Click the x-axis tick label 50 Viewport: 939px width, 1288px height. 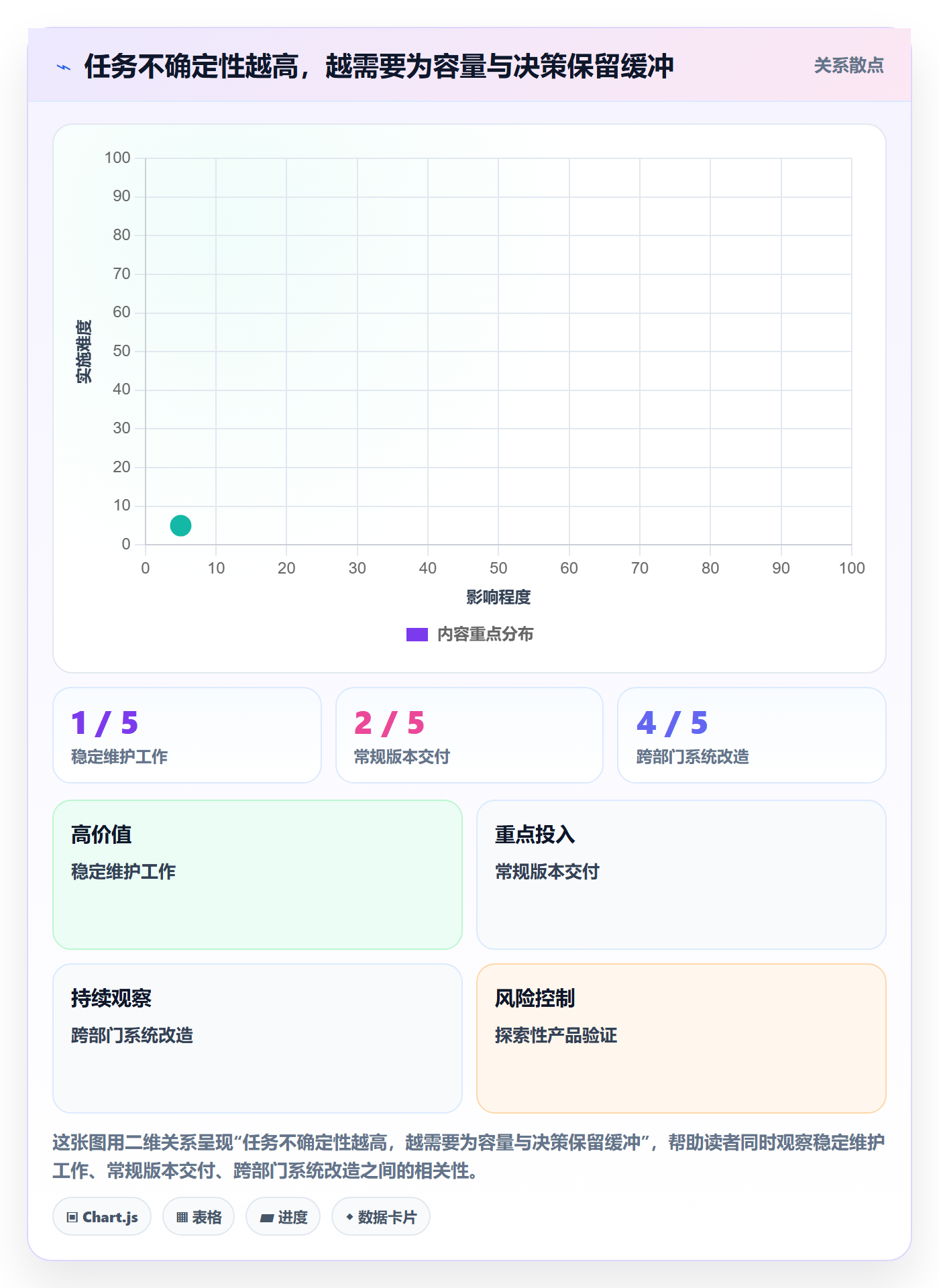coord(498,568)
